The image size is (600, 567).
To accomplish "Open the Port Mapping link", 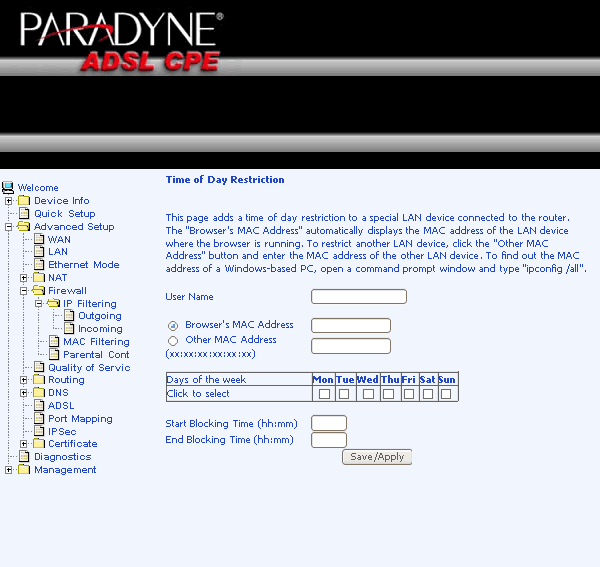I will tap(80, 419).
